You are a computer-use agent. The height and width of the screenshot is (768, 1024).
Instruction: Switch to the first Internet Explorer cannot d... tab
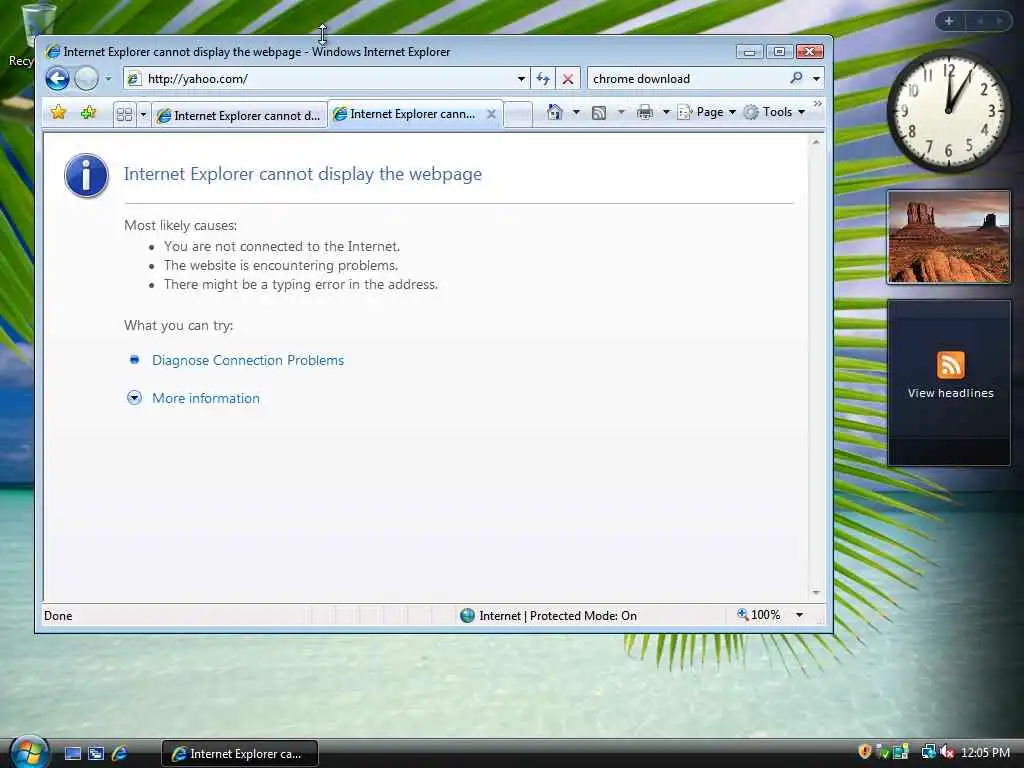(x=239, y=116)
